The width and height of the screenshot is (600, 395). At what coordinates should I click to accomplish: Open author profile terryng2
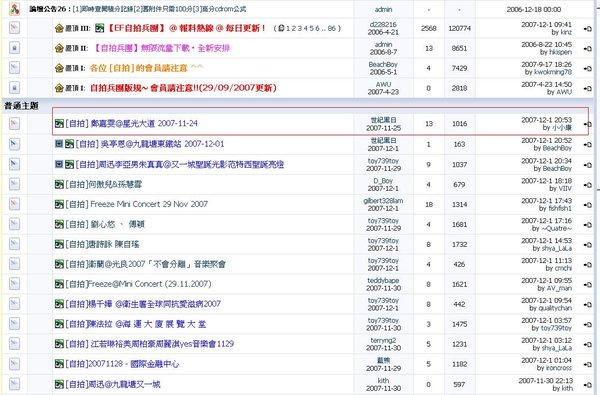[x=383, y=340]
